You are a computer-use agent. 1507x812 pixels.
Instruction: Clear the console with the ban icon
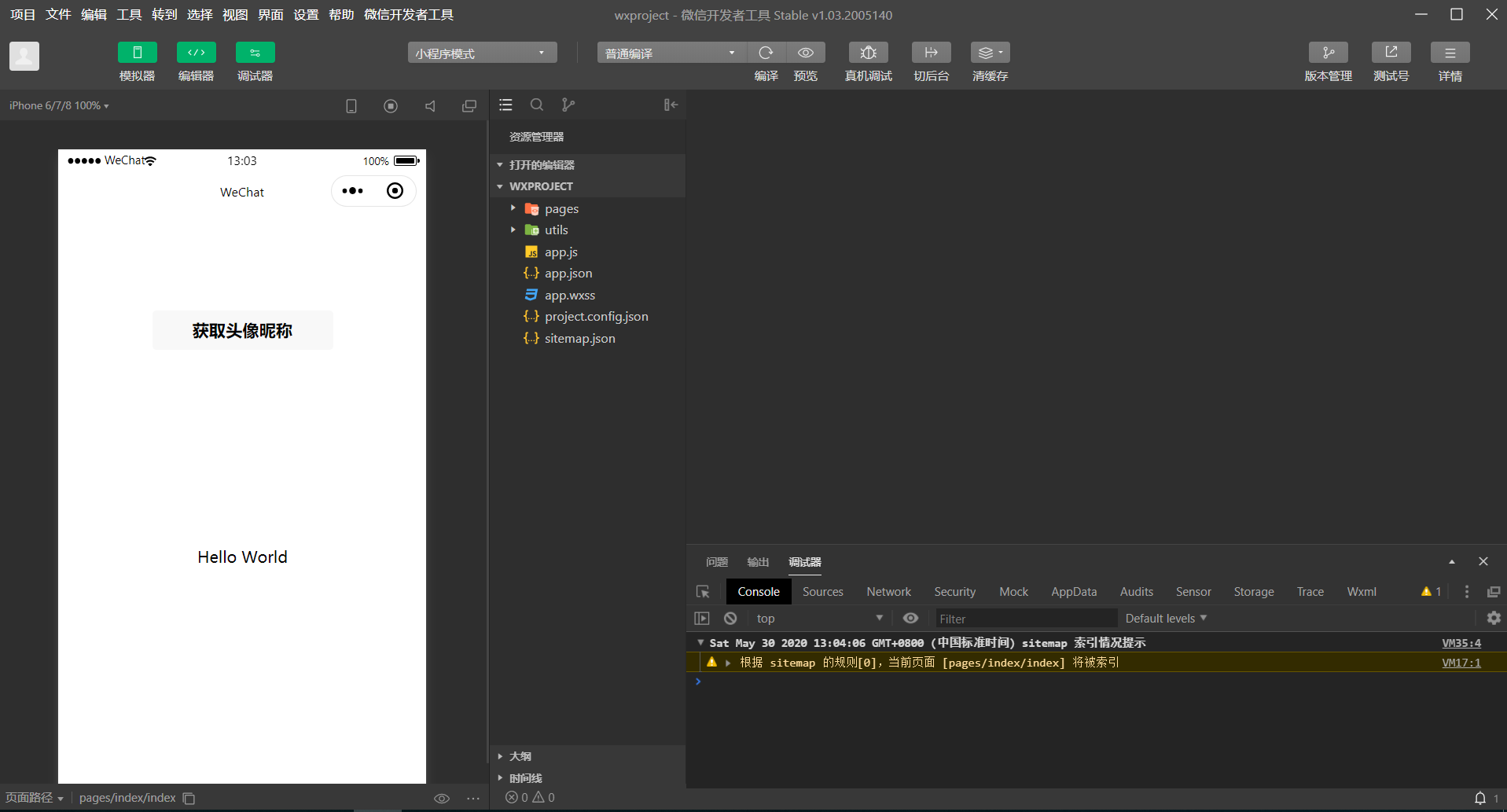(730, 619)
